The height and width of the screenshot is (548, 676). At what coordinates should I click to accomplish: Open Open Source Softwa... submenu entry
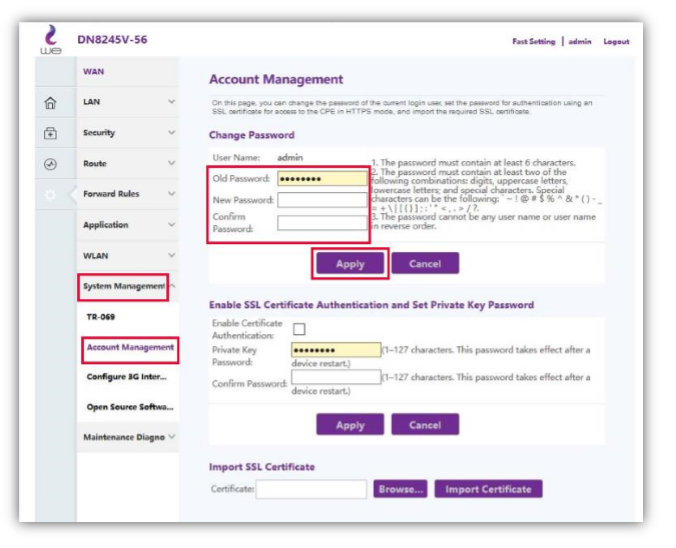click(x=130, y=407)
